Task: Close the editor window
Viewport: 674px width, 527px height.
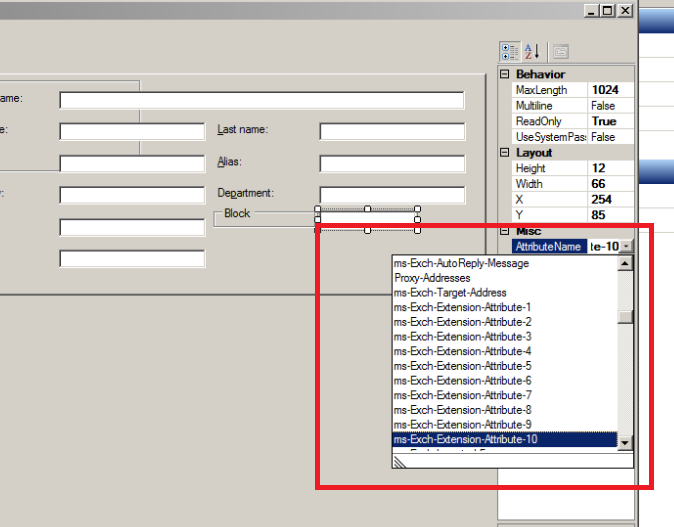Action: click(625, 10)
